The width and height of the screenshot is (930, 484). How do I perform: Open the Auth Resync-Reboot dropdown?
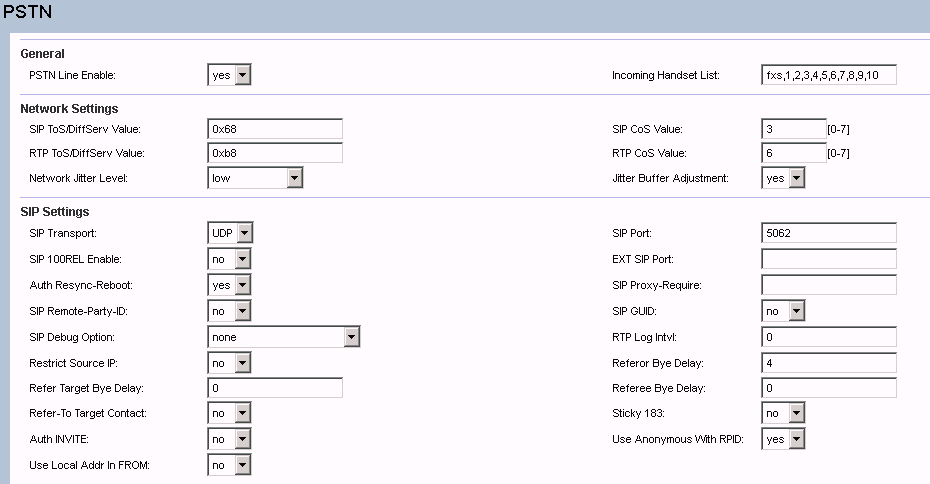230,285
